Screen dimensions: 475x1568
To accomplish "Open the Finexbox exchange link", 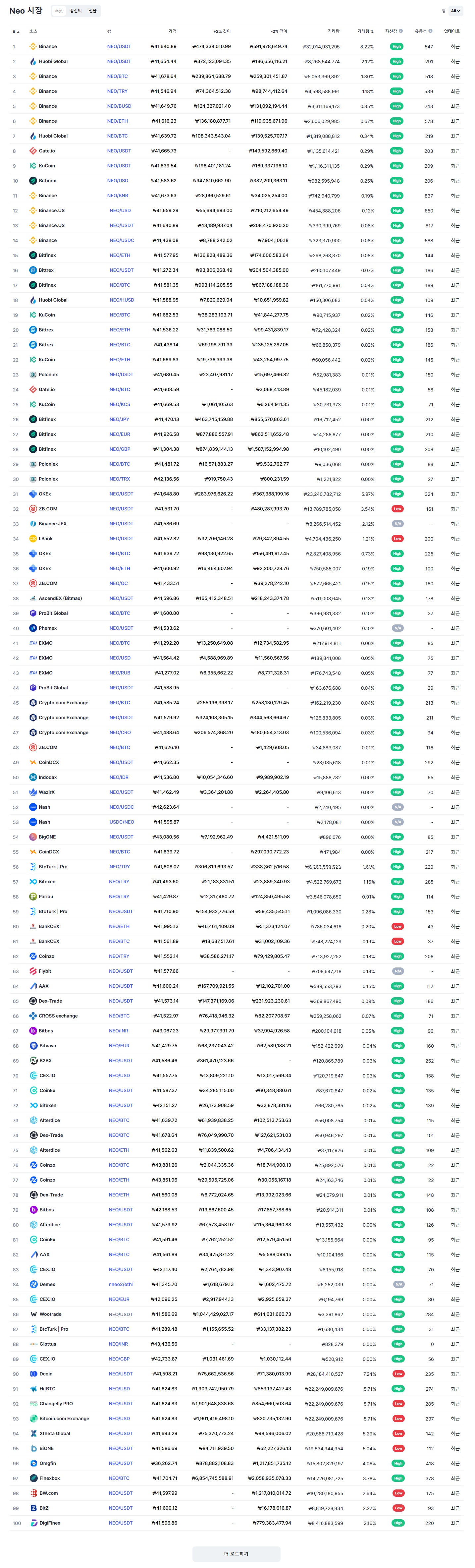I will pyautogui.click(x=50, y=1478).
